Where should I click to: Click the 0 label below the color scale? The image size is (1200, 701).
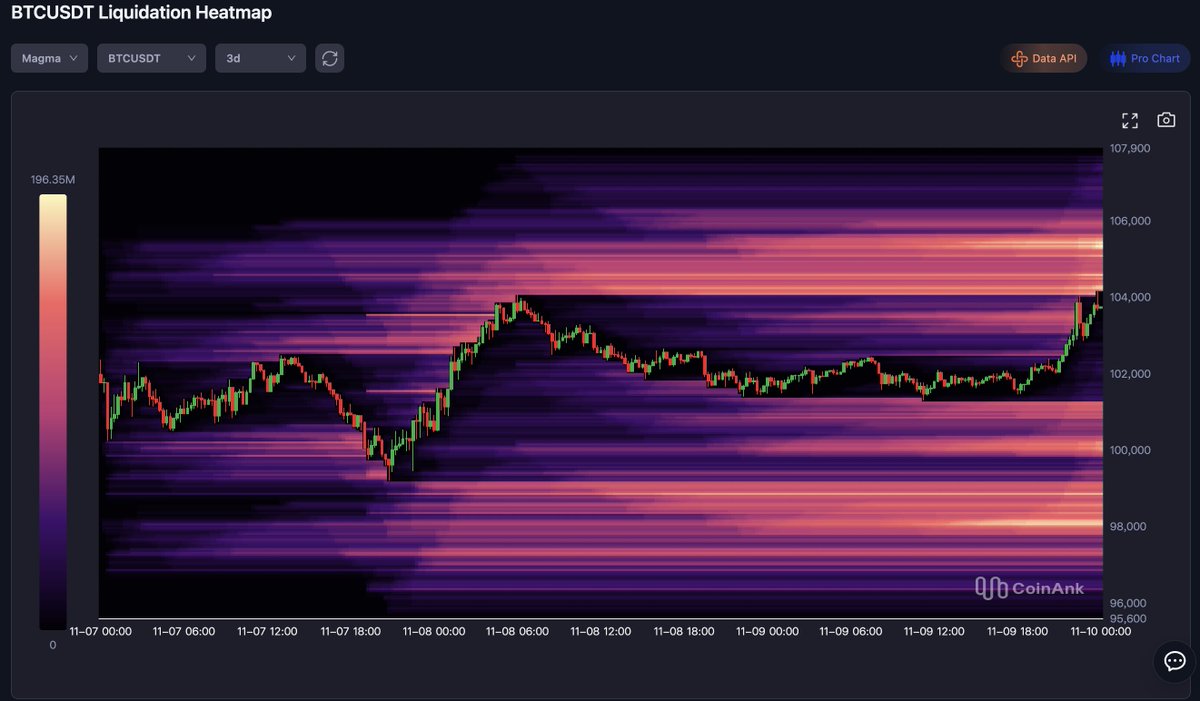tap(52, 645)
